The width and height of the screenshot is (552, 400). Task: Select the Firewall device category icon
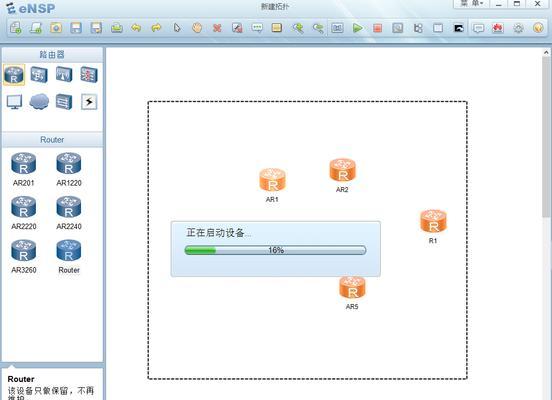click(x=89, y=74)
